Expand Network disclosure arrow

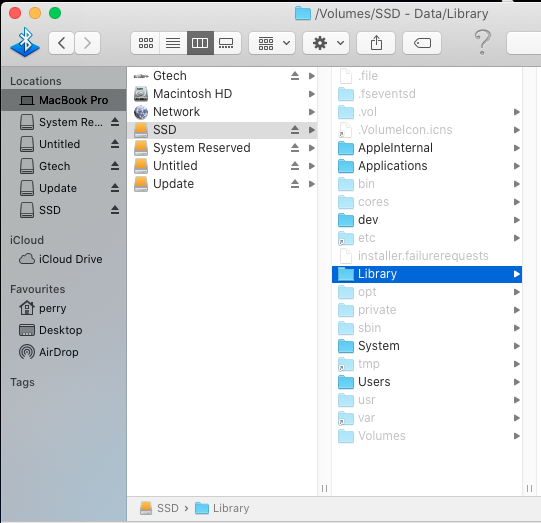pyautogui.click(x=312, y=112)
